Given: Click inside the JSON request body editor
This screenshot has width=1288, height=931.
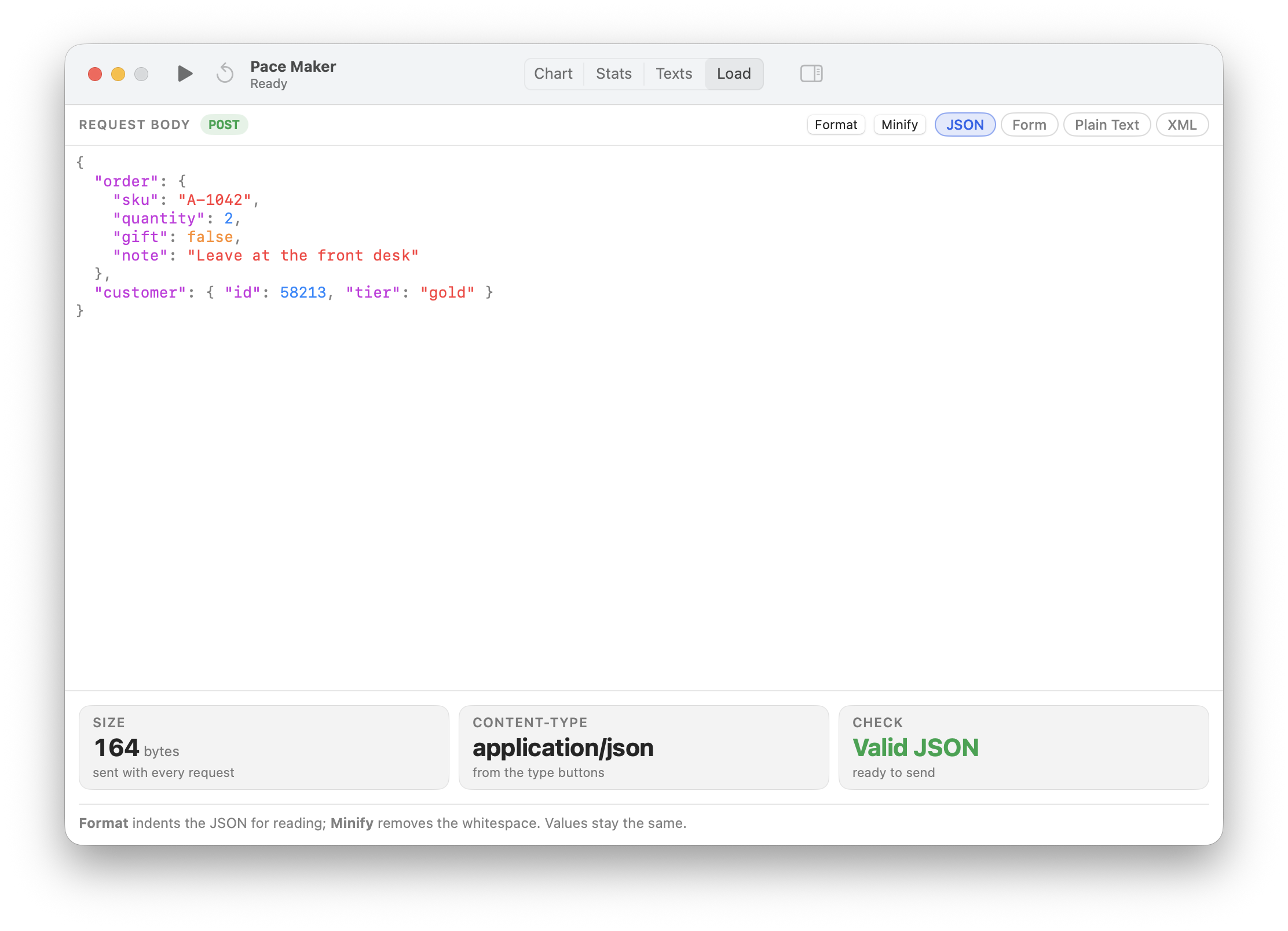Looking at the screenshot, I should [x=643, y=417].
